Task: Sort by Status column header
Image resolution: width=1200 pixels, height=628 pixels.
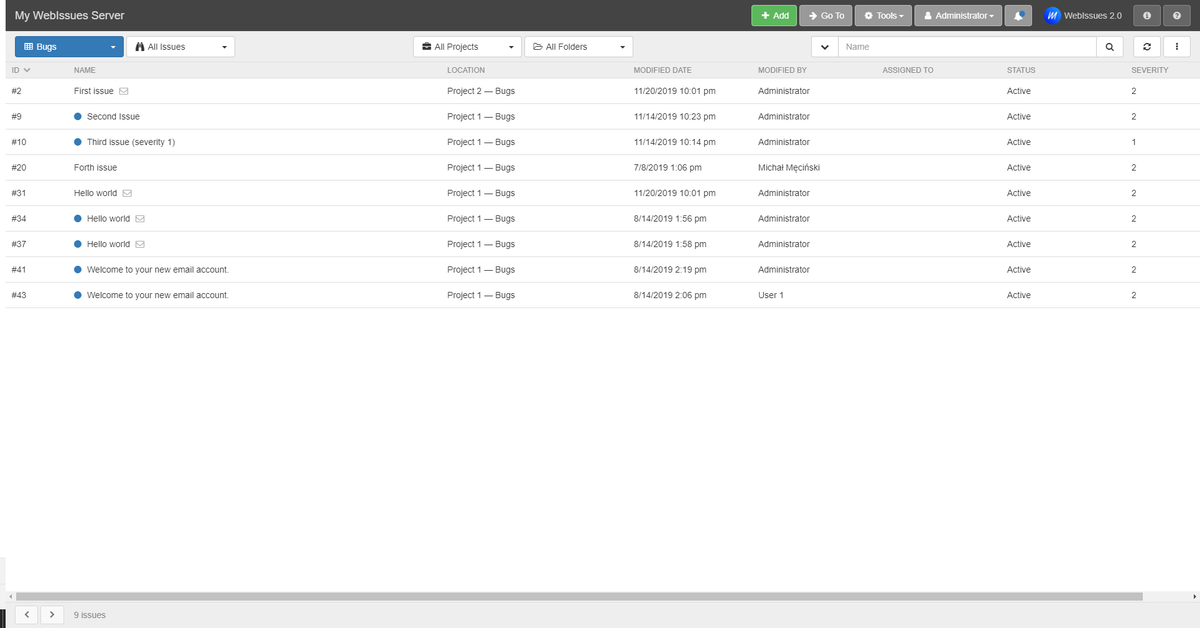Action: [1021, 70]
